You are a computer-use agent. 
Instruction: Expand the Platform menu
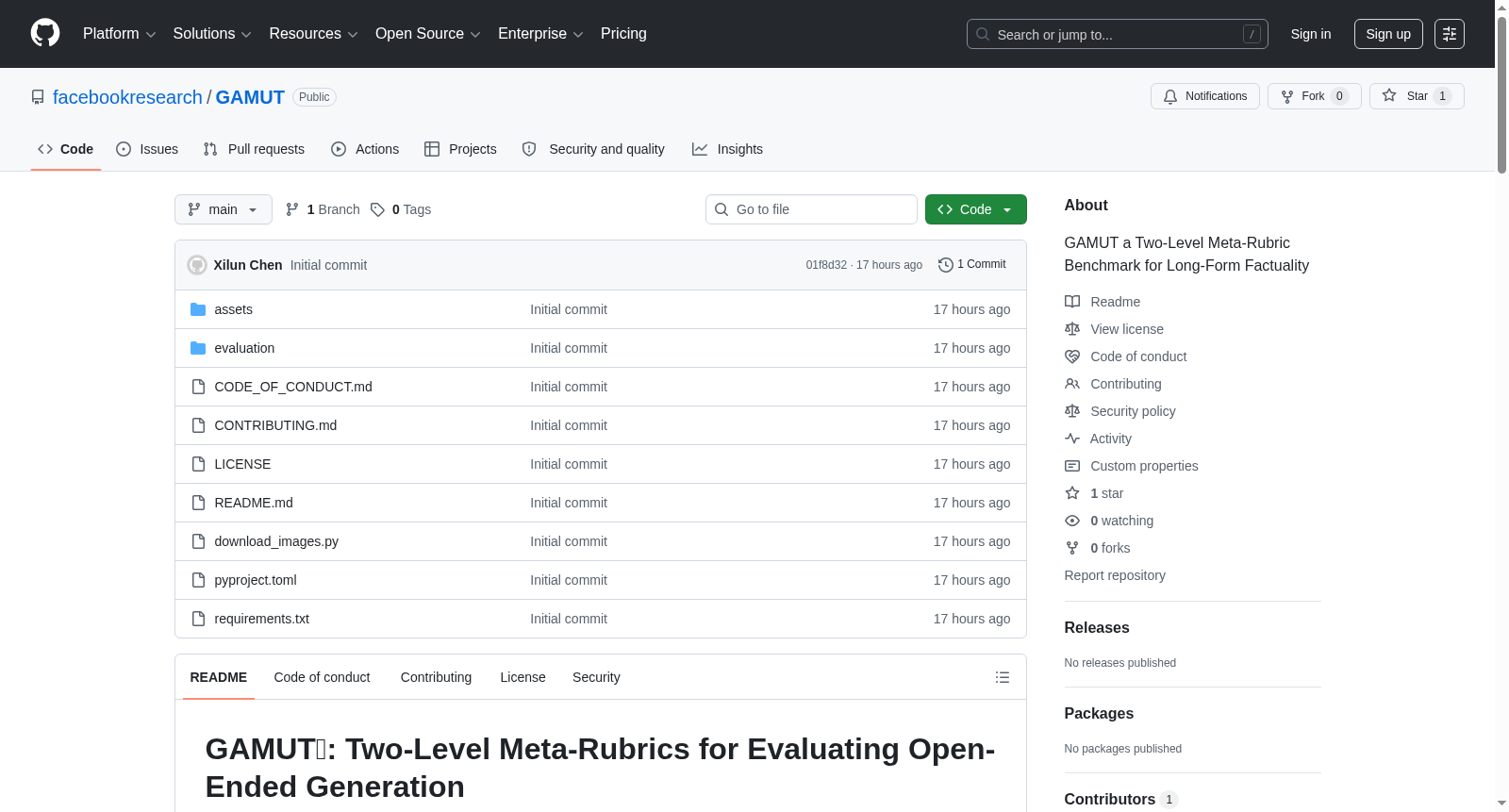(119, 34)
